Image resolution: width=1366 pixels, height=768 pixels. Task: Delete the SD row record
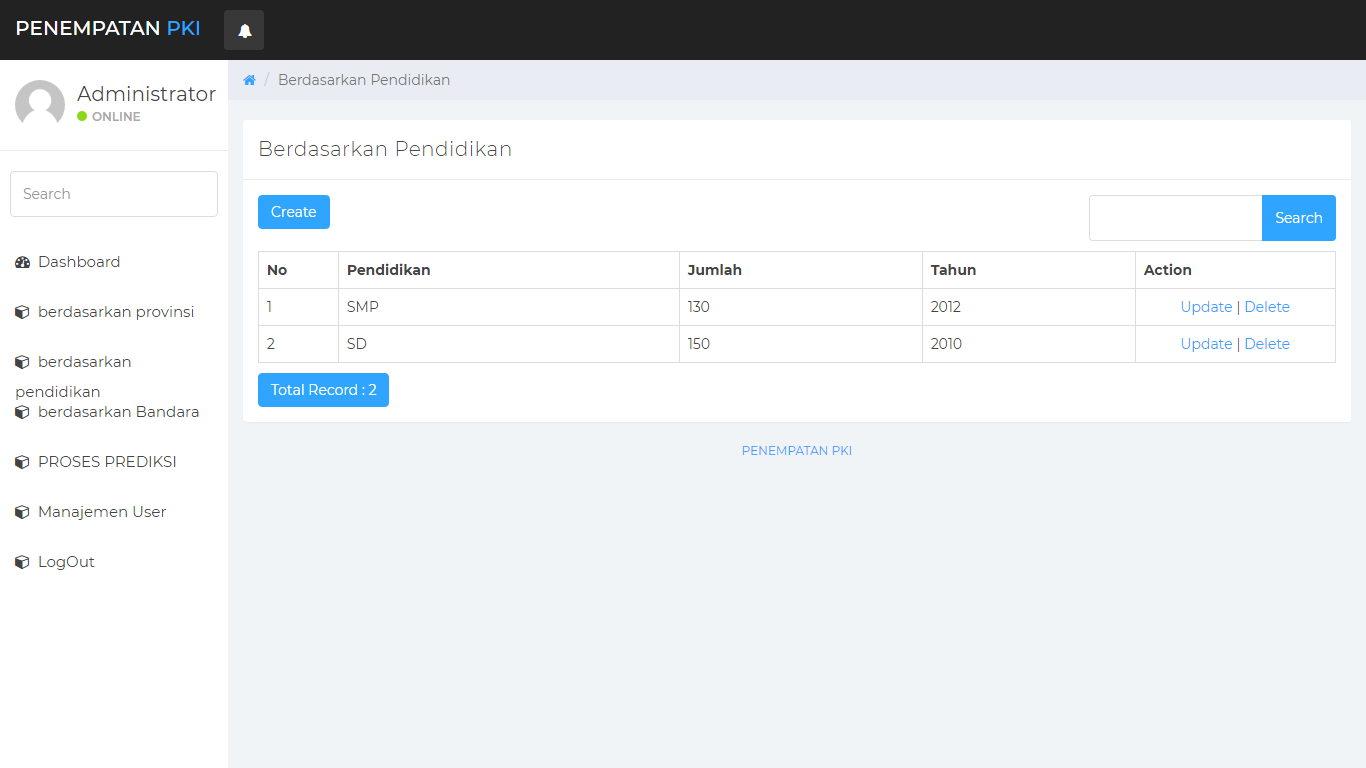click(1267, 344)
